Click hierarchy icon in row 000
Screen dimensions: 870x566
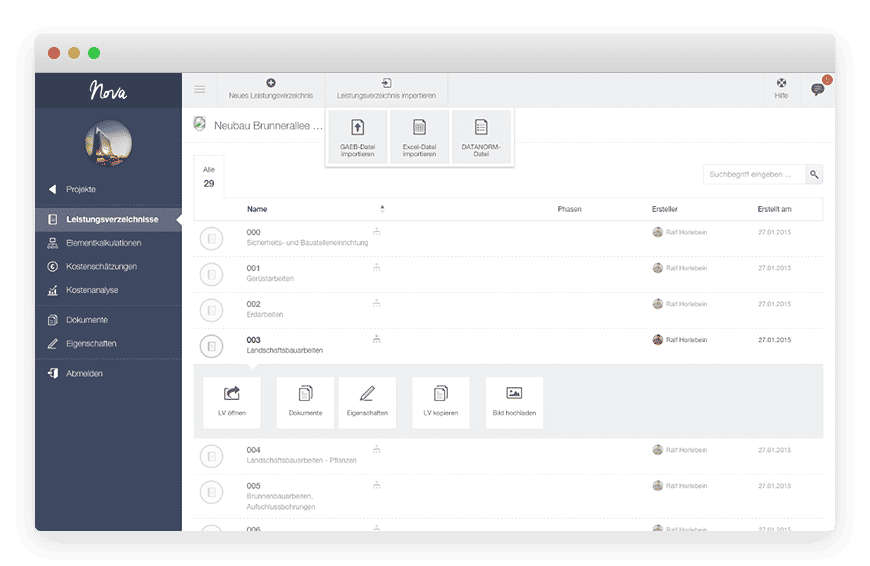point(377,231)
